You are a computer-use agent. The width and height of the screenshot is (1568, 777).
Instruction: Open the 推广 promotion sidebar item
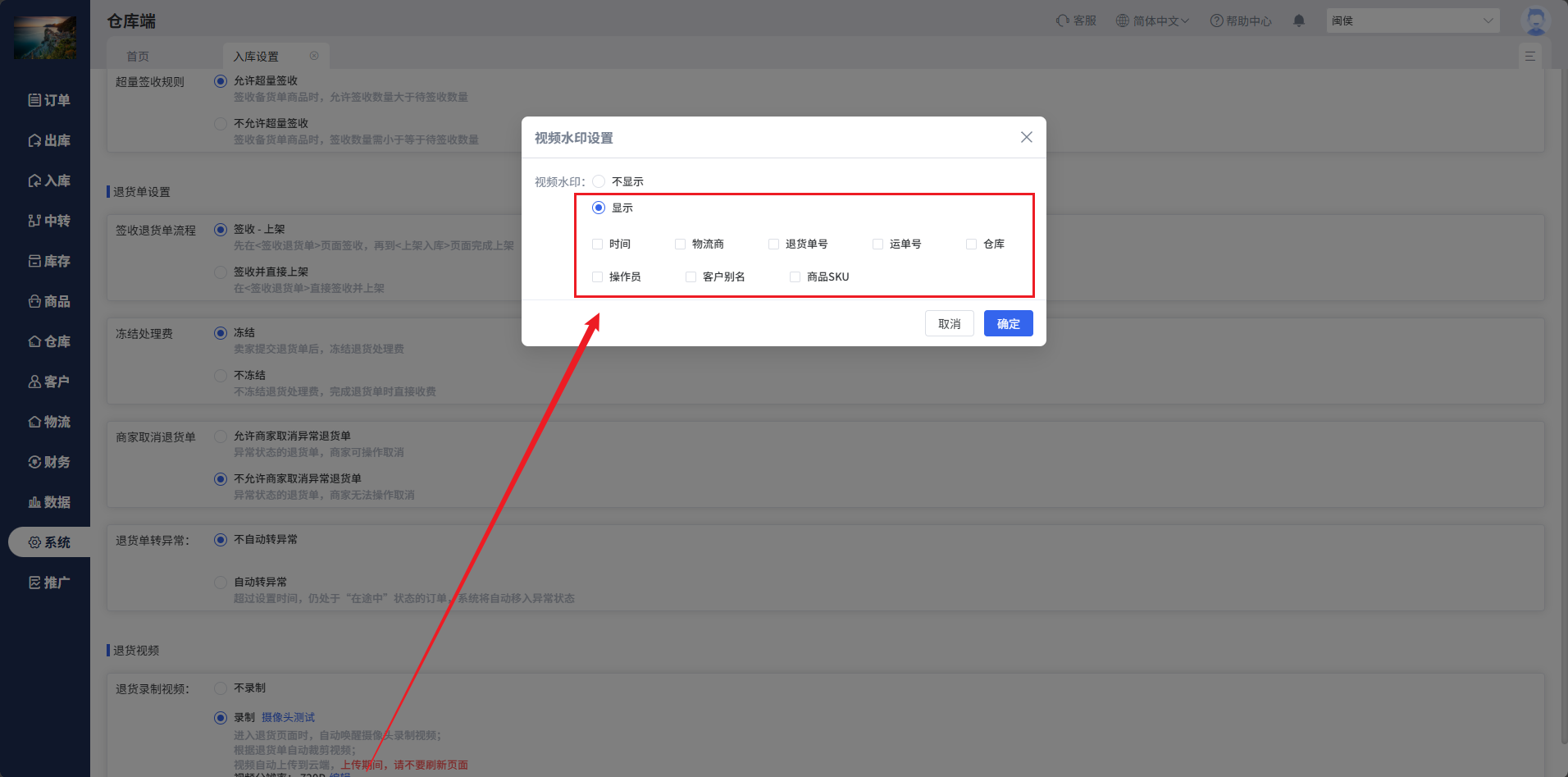pos(49,583)
